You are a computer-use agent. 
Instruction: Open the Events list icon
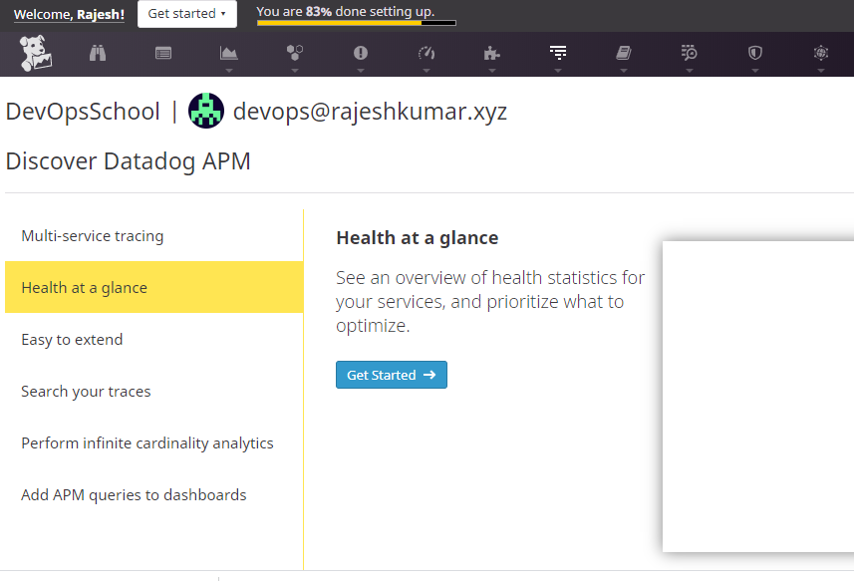coord(163,54)
